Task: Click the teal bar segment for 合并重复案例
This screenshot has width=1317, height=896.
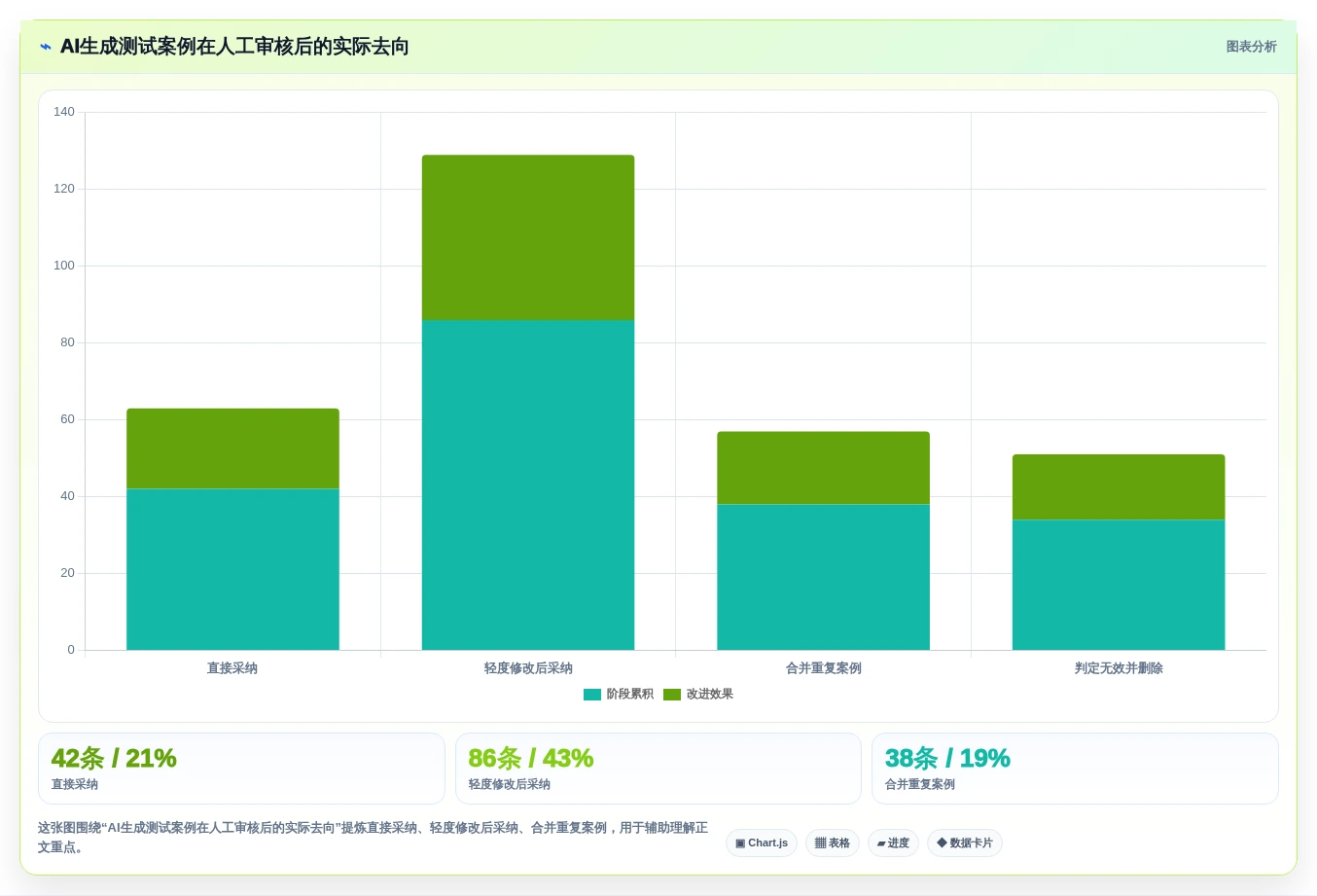Action: [824, 577]
